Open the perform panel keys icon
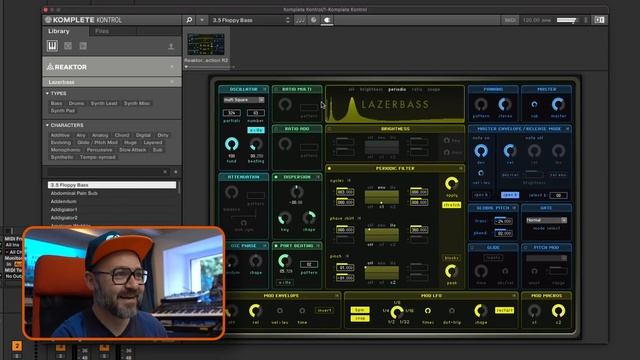Screen dimensions: 640x360 click(x=300, y=20)
